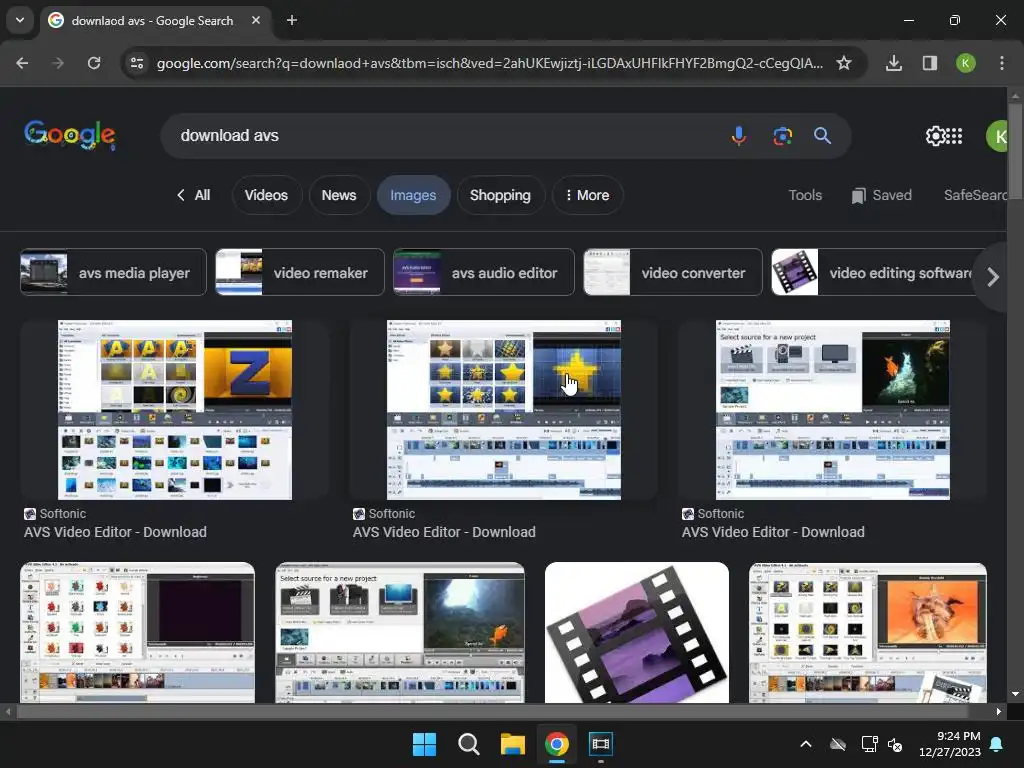The image size is (1024, 768).
Task: Click the Google logo
Action: pos(70,135)
